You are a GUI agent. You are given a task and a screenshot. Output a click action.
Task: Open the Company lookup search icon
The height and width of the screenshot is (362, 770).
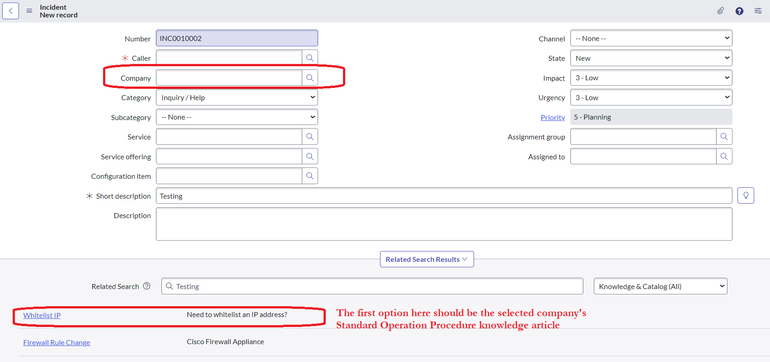point(310,78)
